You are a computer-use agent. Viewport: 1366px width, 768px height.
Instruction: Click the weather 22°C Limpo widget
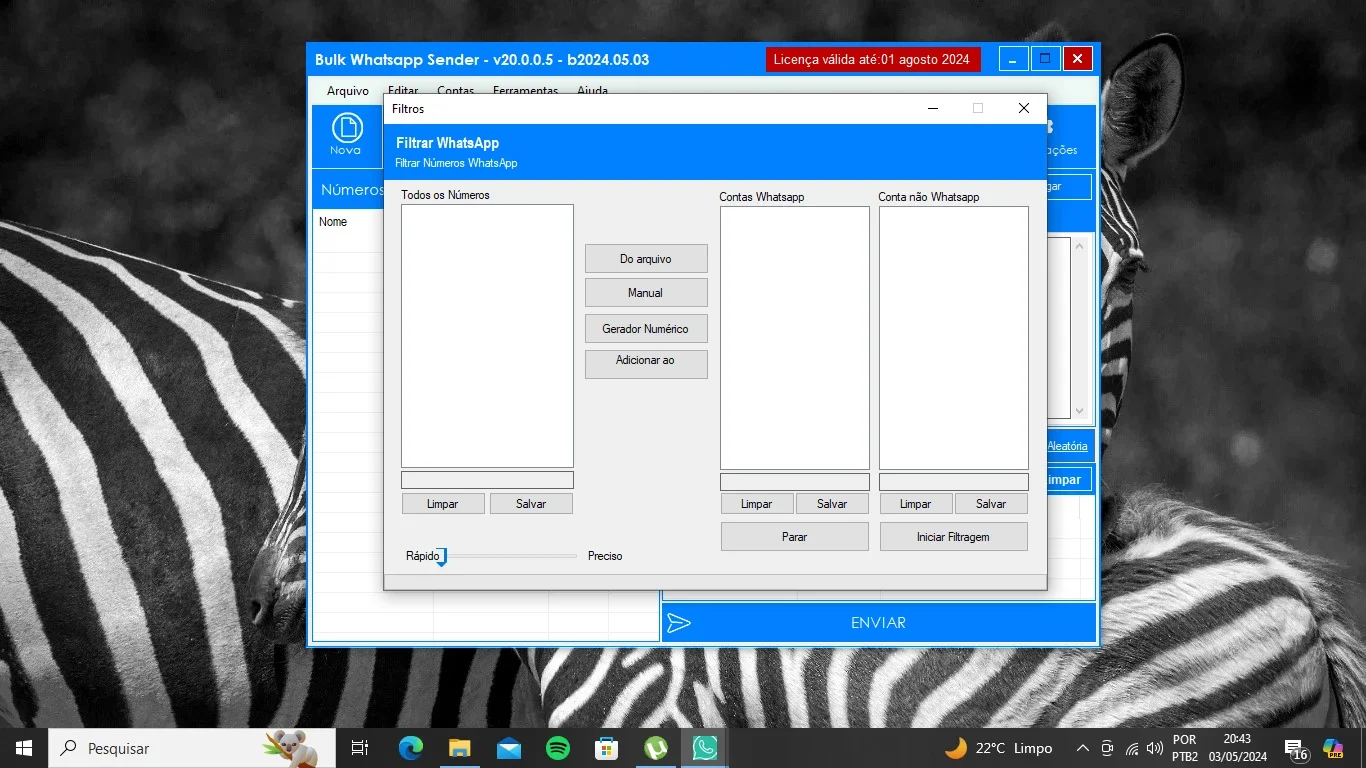click(x=999, y=748)
